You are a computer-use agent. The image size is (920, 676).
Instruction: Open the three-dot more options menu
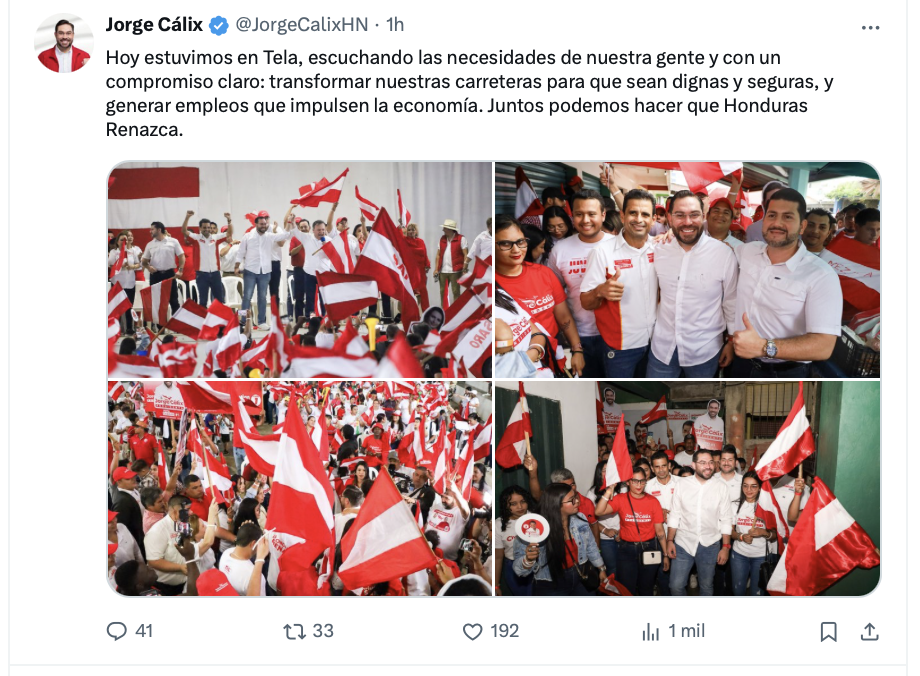tap(870, 28)
